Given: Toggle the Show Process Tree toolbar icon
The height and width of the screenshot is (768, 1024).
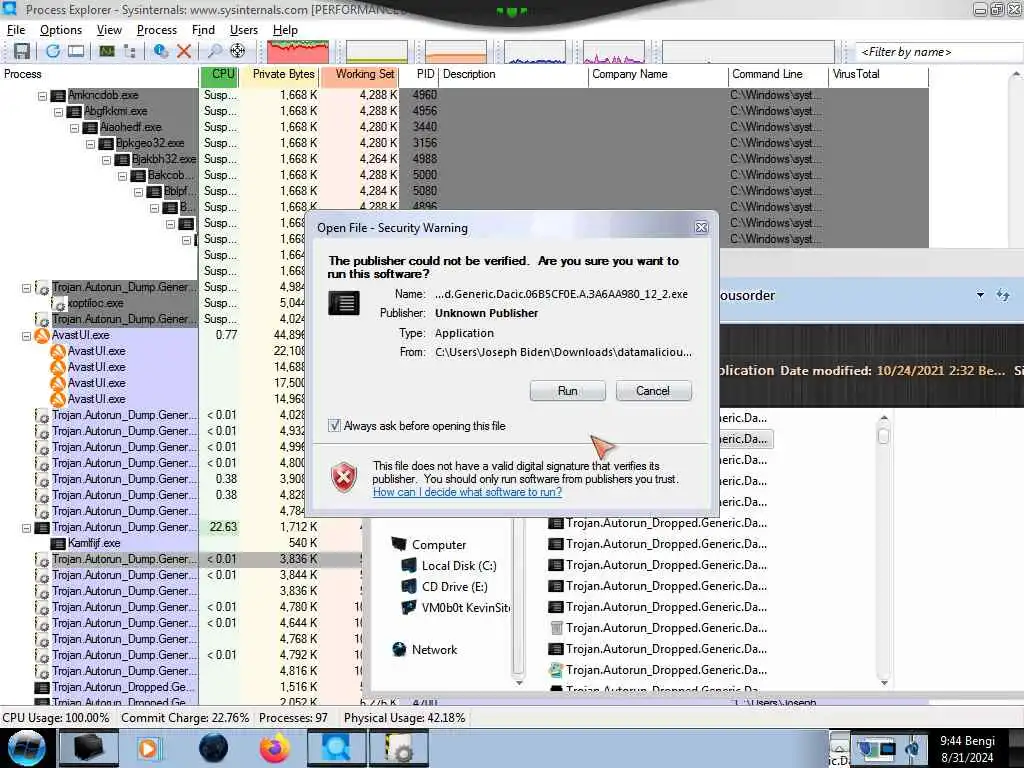Looking at the screenshot, I should pyautogui.click(x=129, y=51).
